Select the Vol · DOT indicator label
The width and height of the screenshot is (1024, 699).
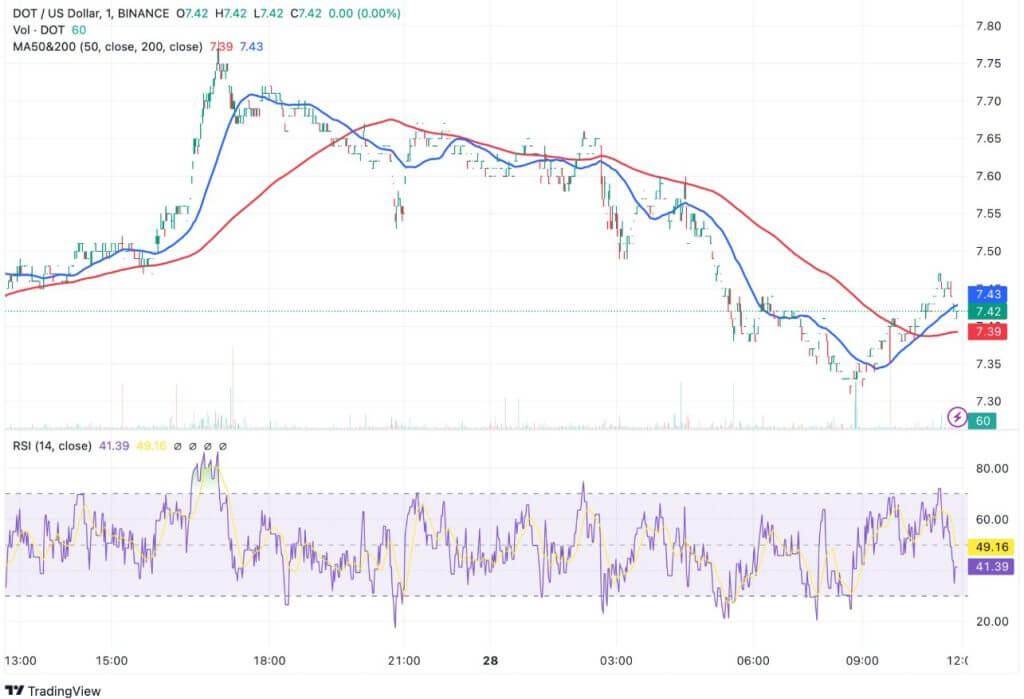(39, 30)
